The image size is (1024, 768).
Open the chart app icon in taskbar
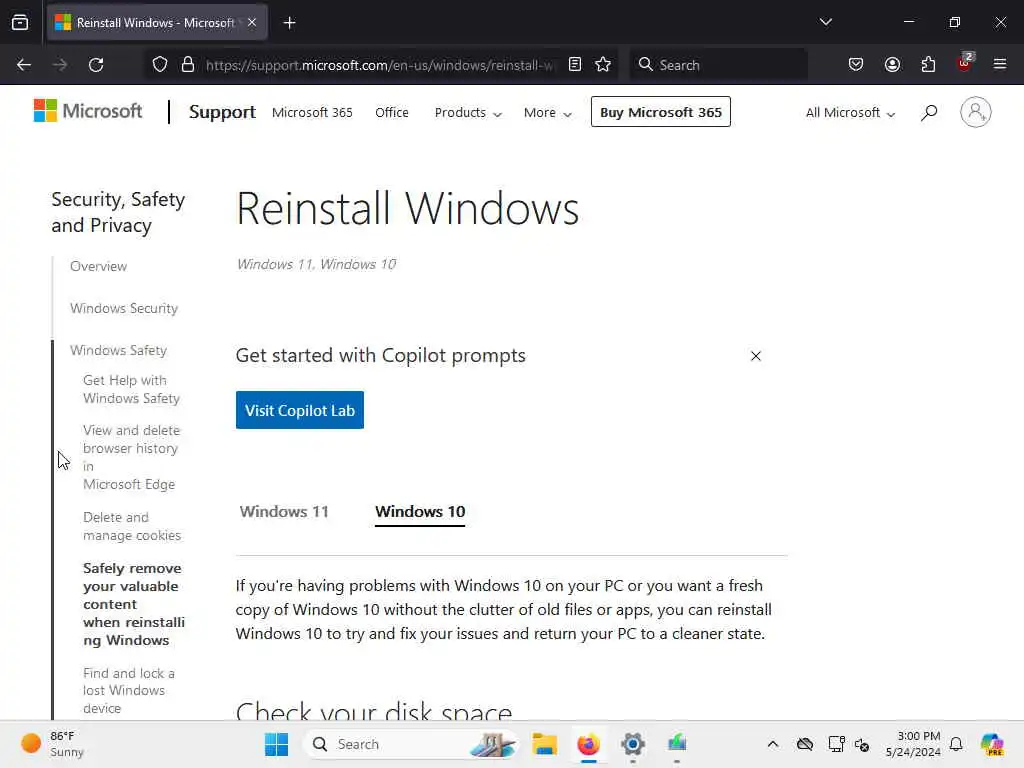677,744
